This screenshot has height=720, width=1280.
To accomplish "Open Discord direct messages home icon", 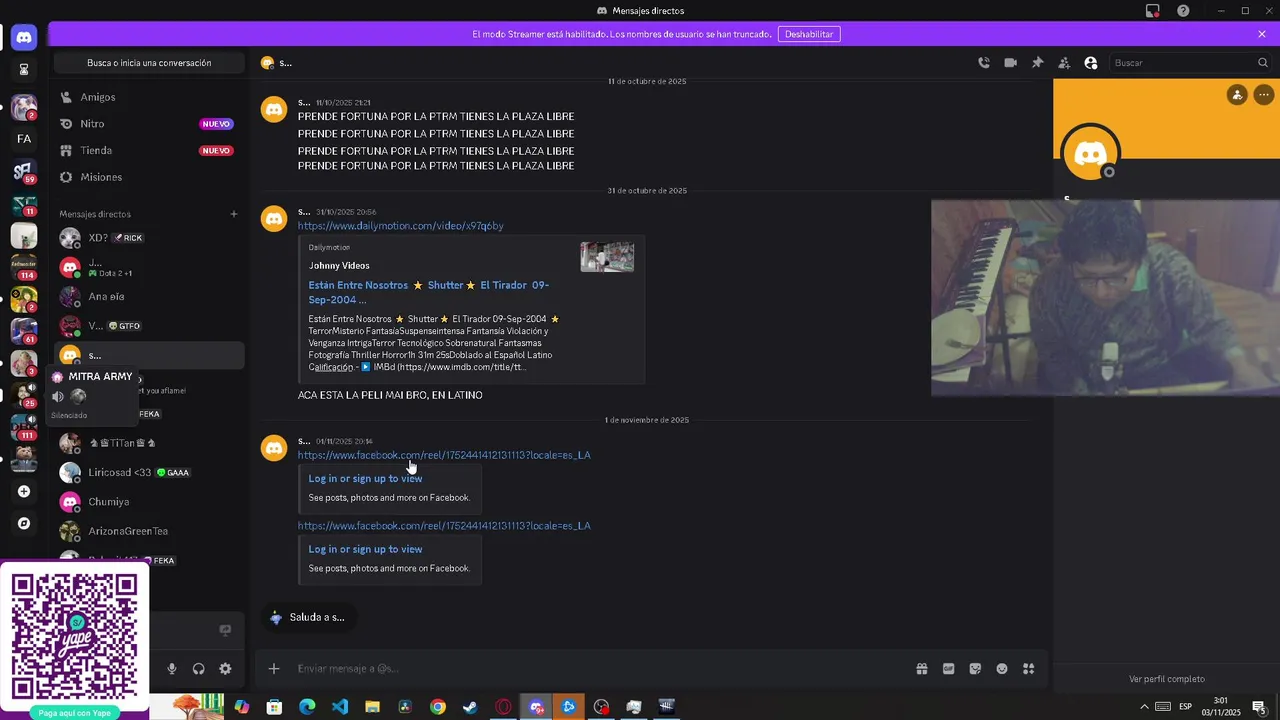I will 24,37.
